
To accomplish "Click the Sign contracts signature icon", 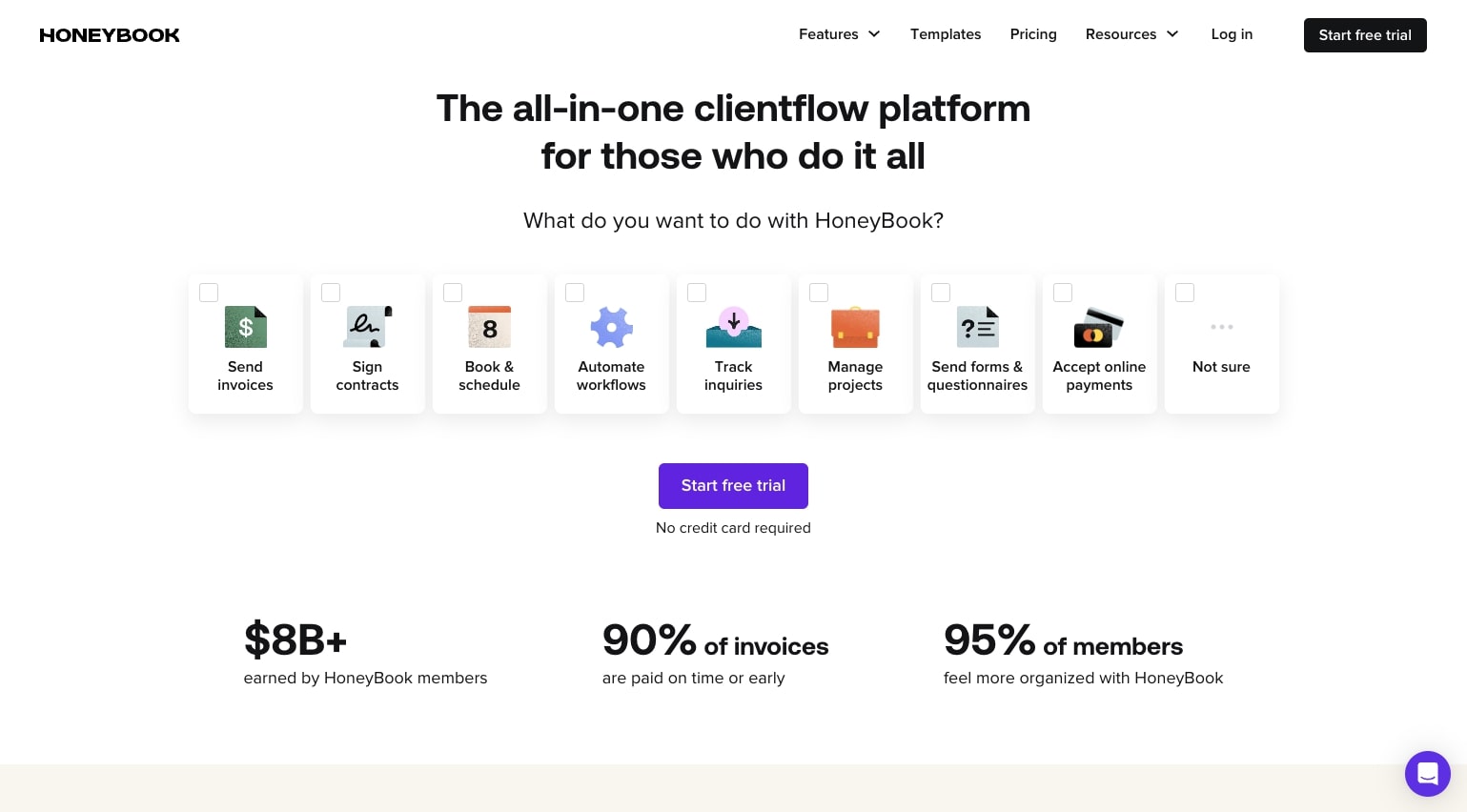I will 368,327.
